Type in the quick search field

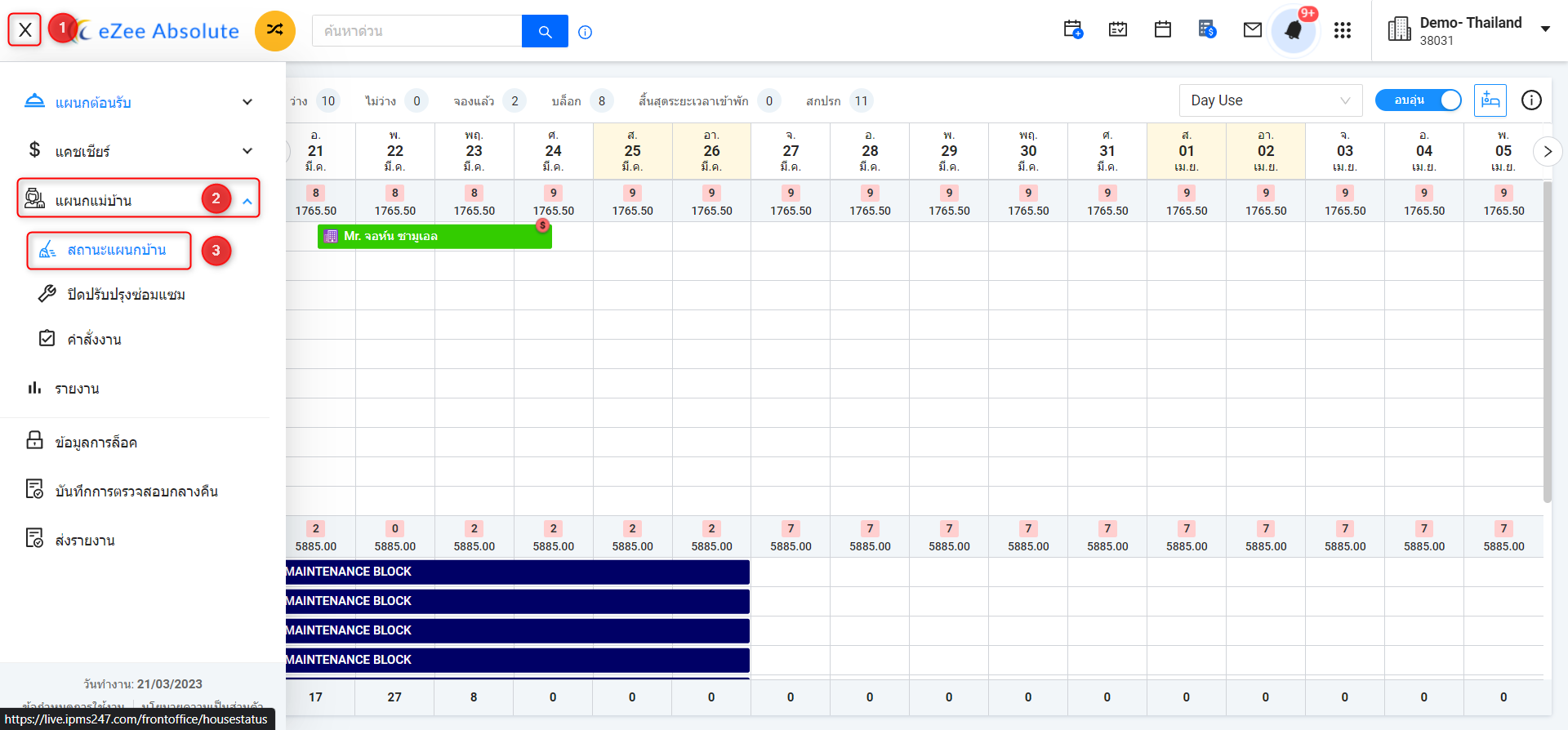pos(416,31)
